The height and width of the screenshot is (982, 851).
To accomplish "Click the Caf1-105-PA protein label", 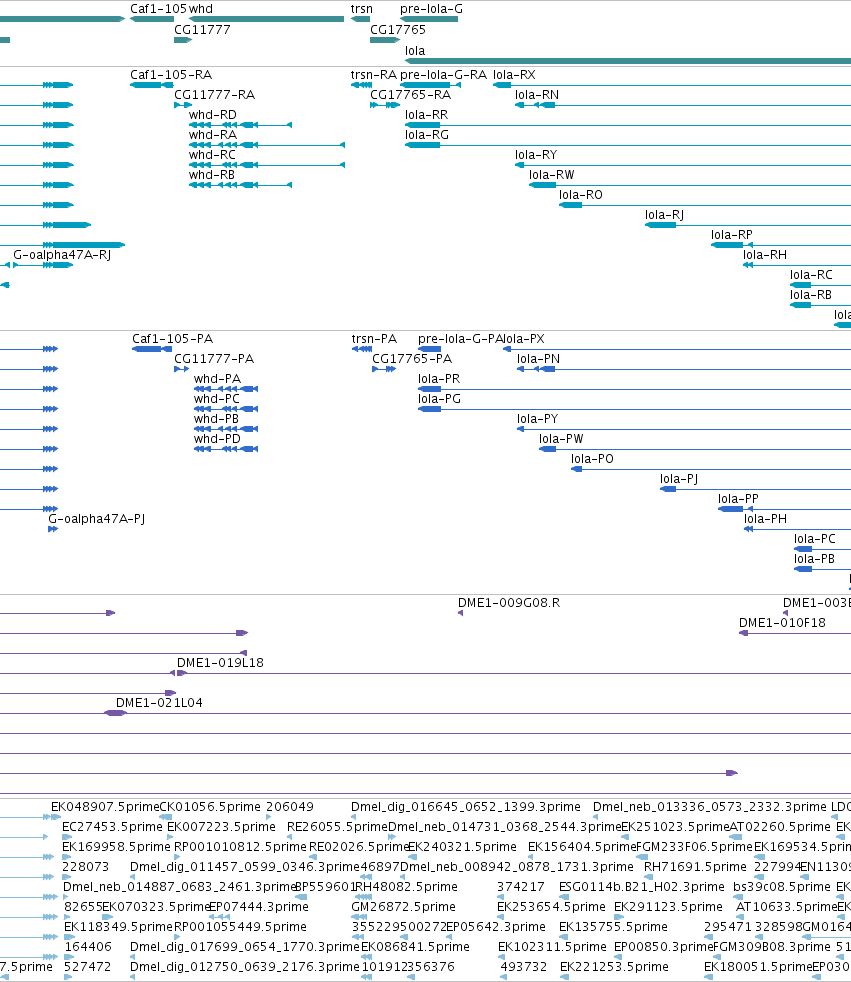I will (173, 339).
